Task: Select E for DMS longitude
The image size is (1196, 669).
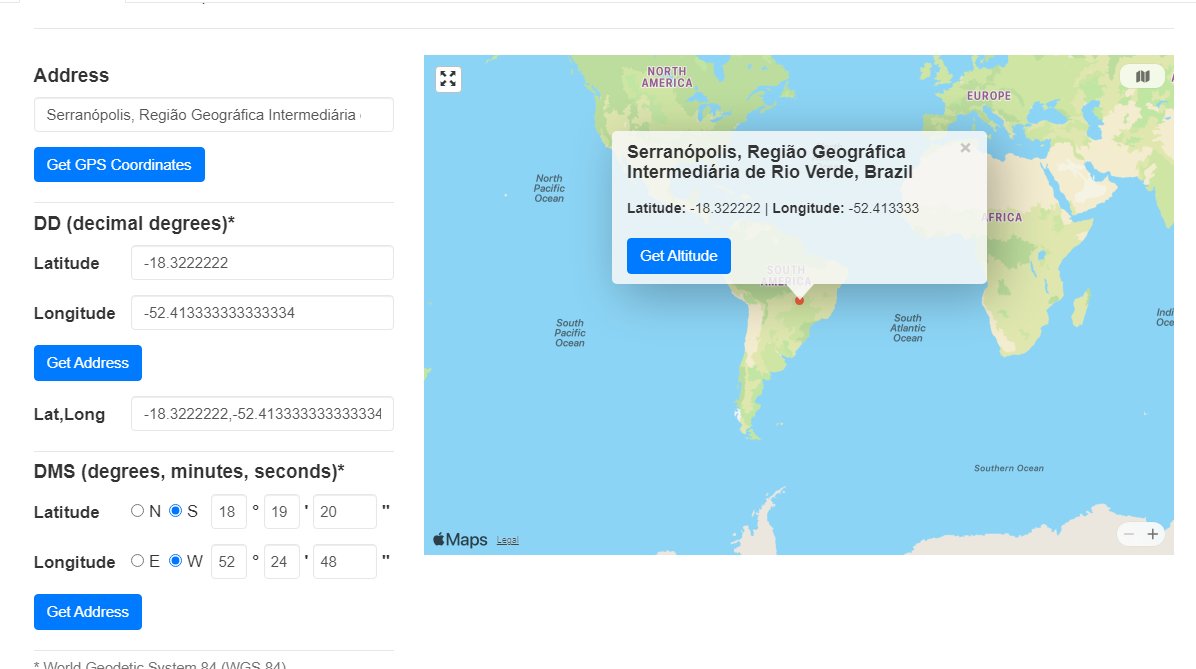Action: 137,561
